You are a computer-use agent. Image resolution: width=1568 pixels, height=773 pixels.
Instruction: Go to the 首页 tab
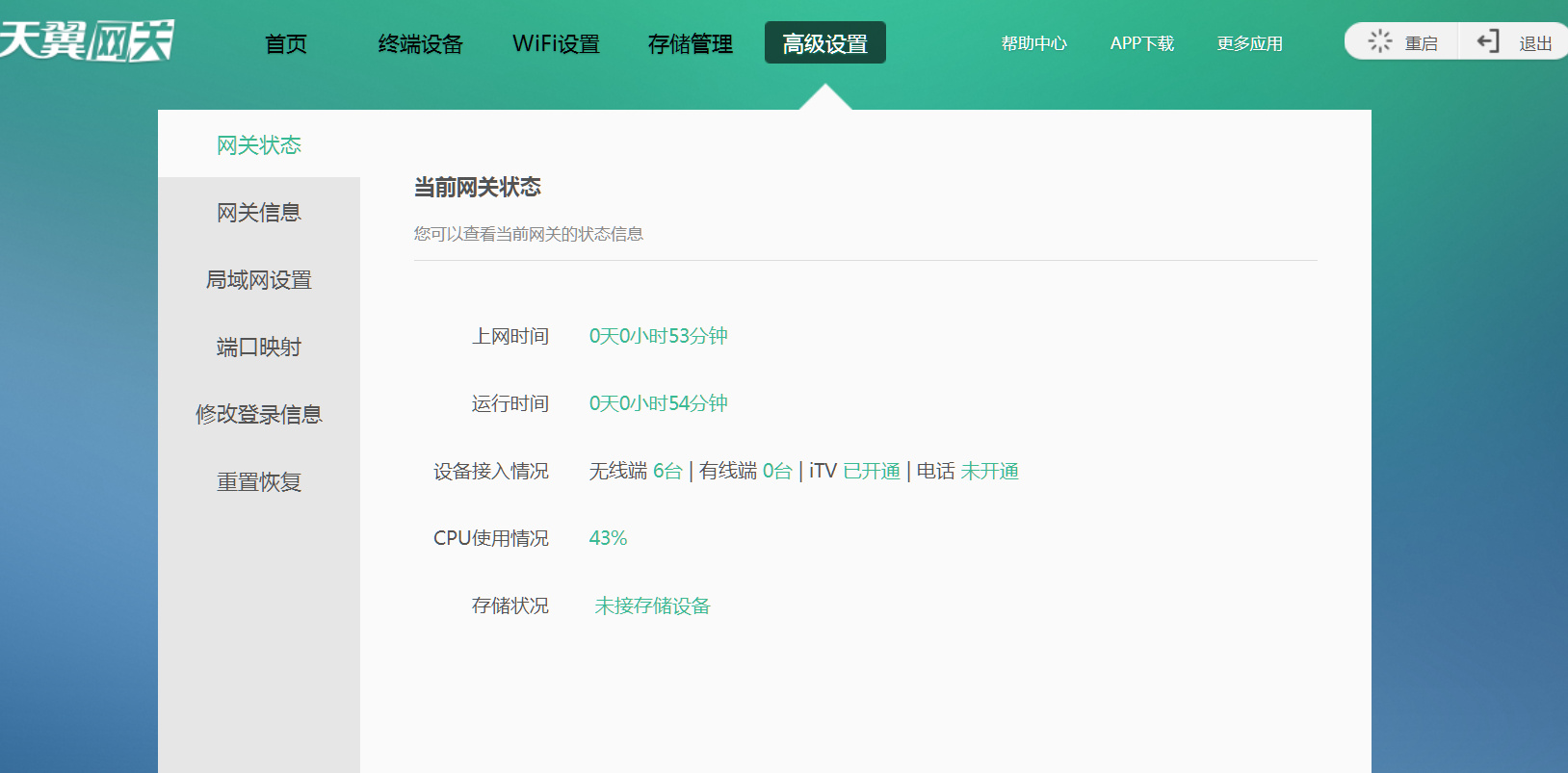pos(286,44)
